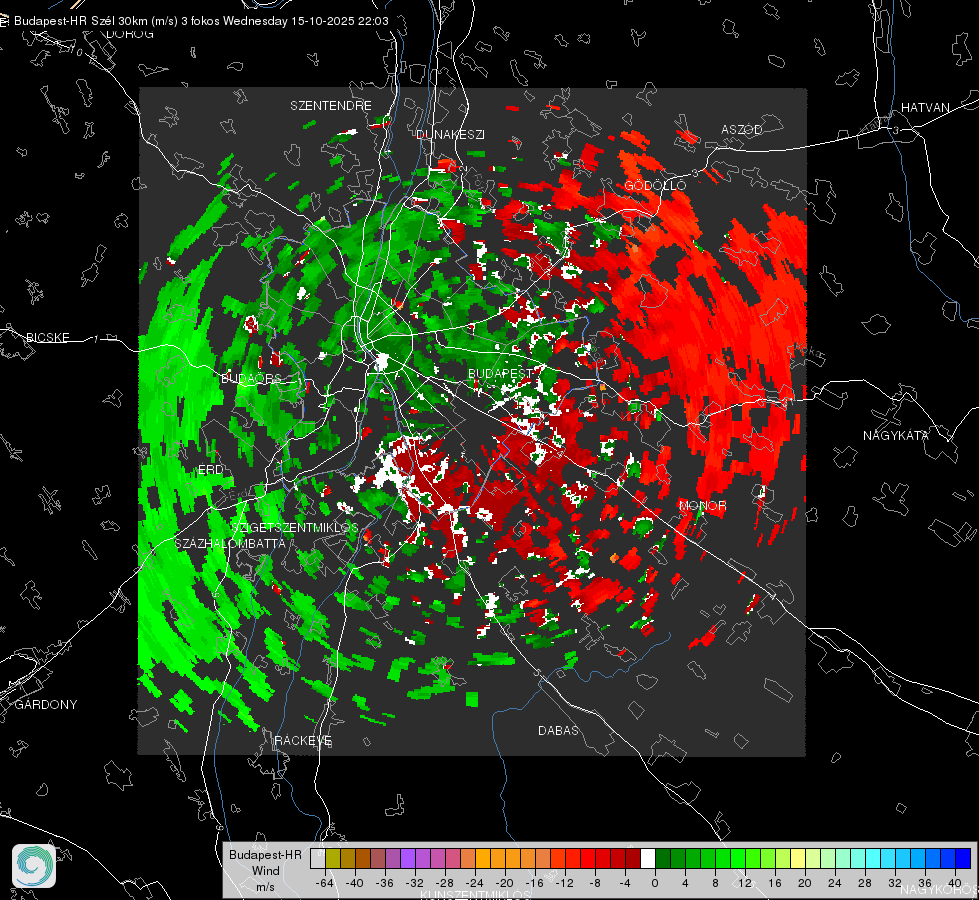Click the -32 value on the wind scale
This screenshot has height=900, width=979.
pyautogui.click(x=415, y=883)
